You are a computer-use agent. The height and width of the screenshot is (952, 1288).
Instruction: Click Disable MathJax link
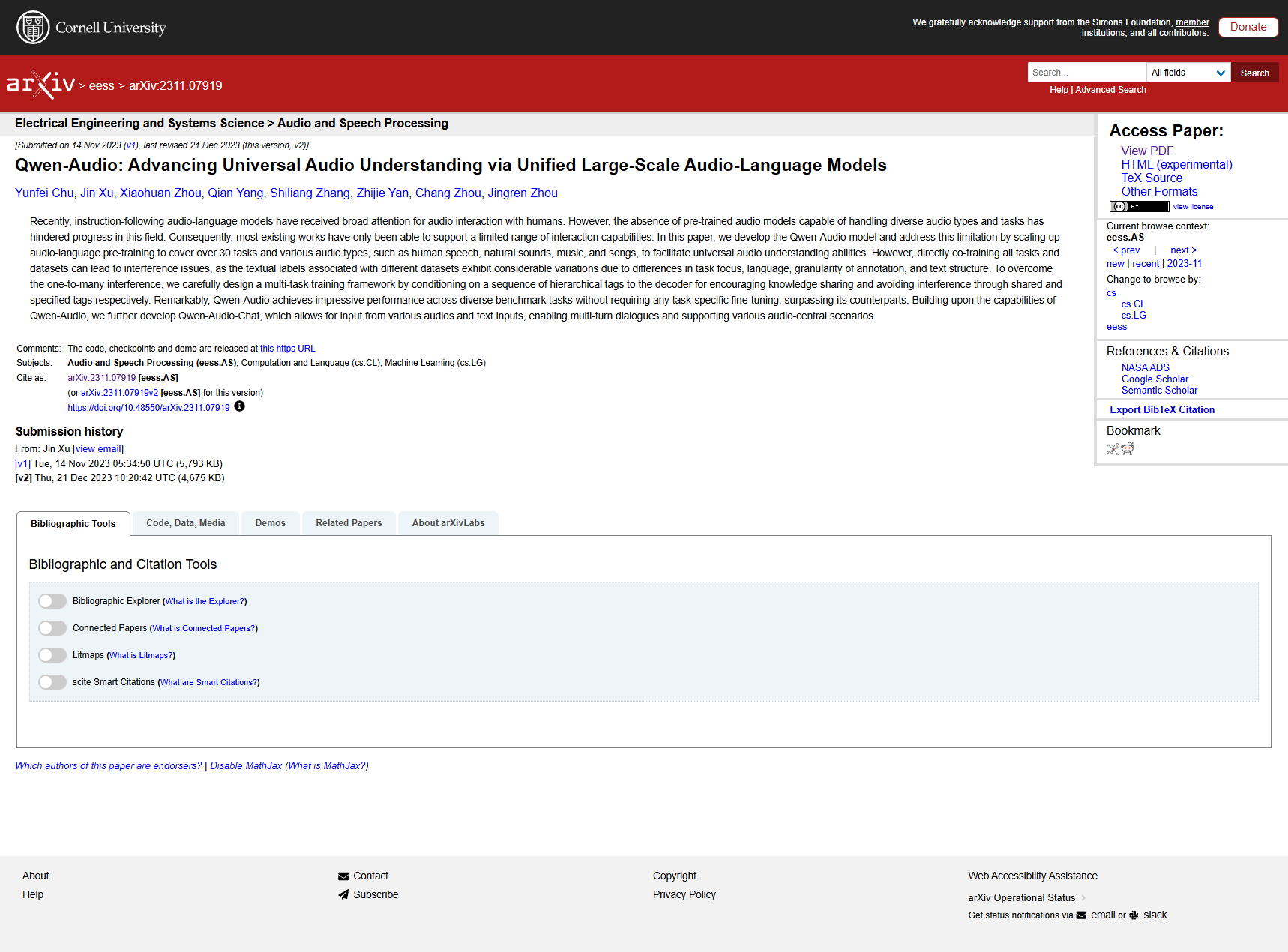(246, 766)
